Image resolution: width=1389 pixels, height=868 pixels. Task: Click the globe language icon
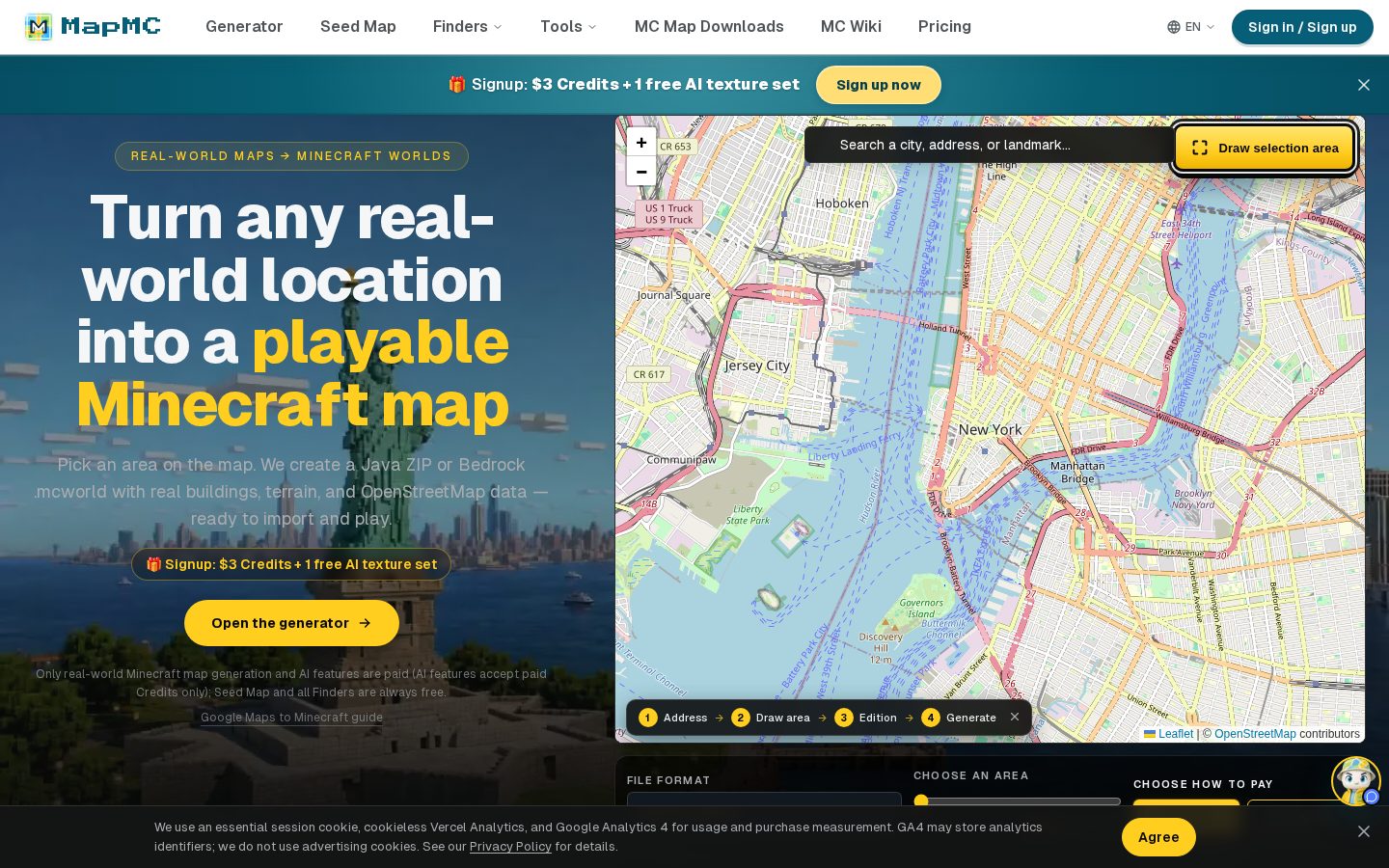pos(1174,27)
